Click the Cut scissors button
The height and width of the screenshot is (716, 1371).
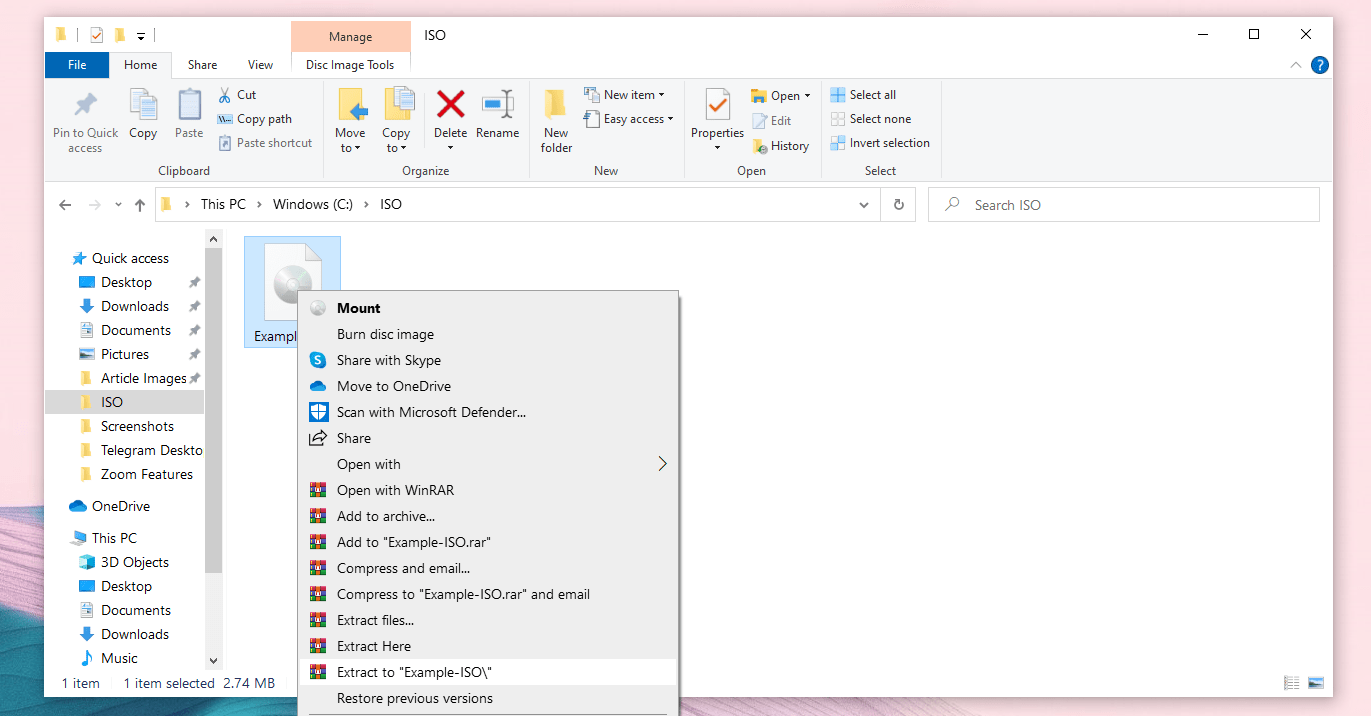pyautogui.click(x=237, y=95)
